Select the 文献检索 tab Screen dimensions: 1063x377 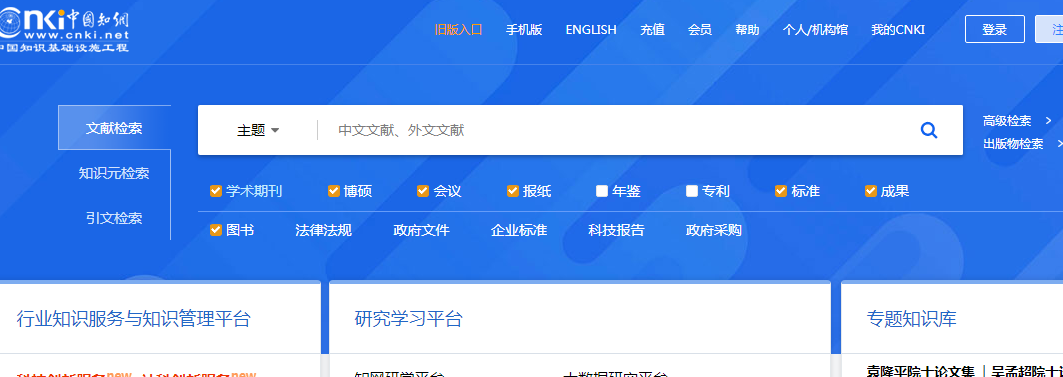coord(114,127)
